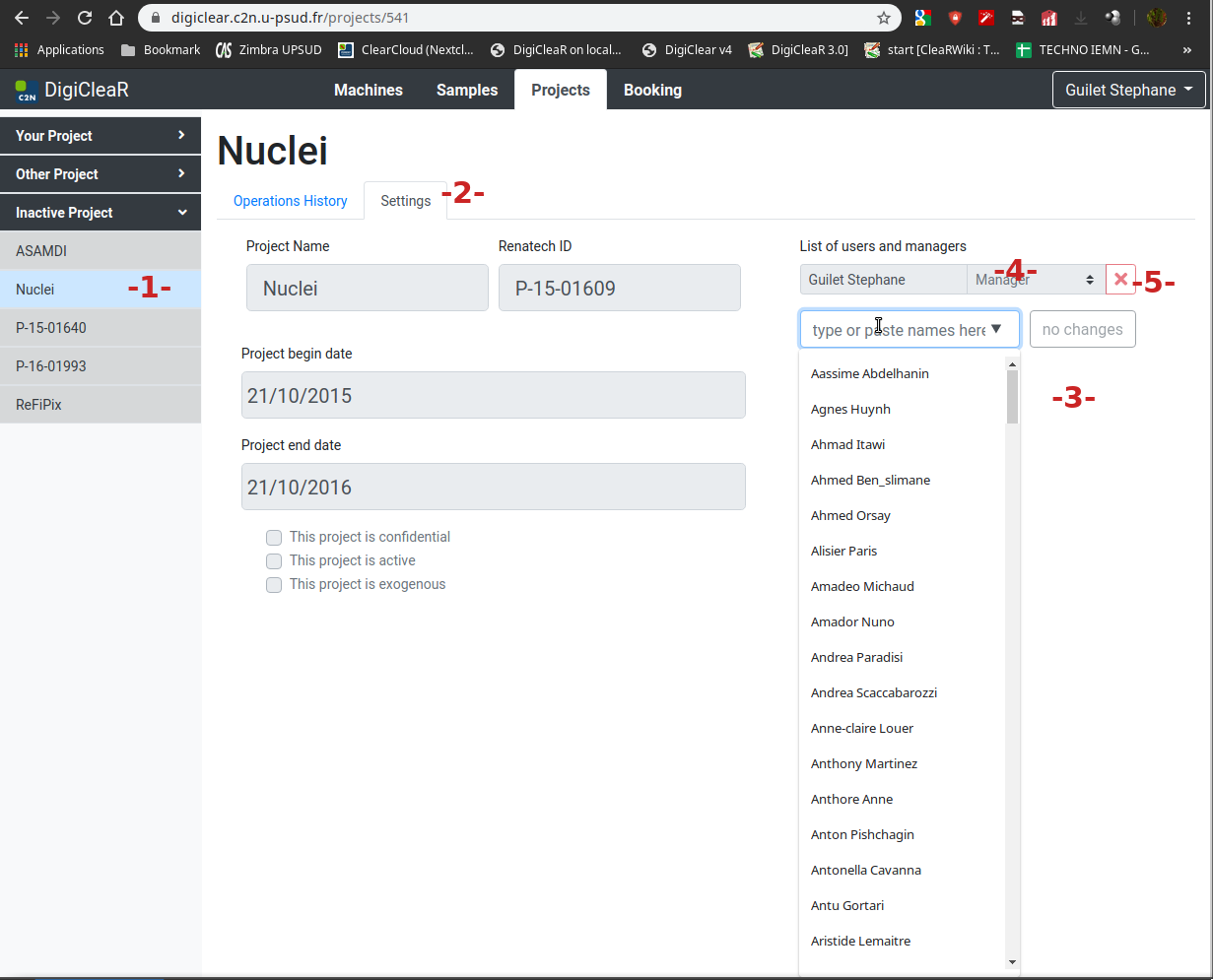
Task: Check 'This project is exogenous' box
Action: pos(274,585)
